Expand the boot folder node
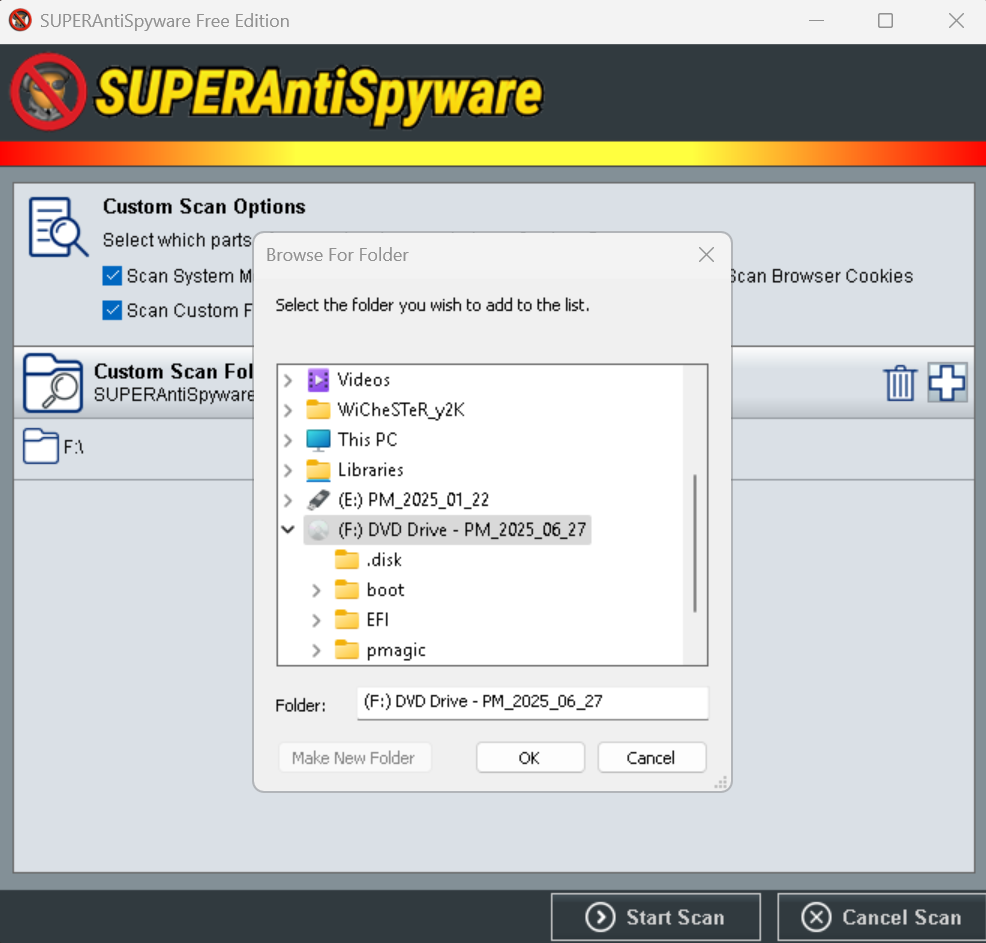Screen dimensions: 986x943 [x=316, y=590]
